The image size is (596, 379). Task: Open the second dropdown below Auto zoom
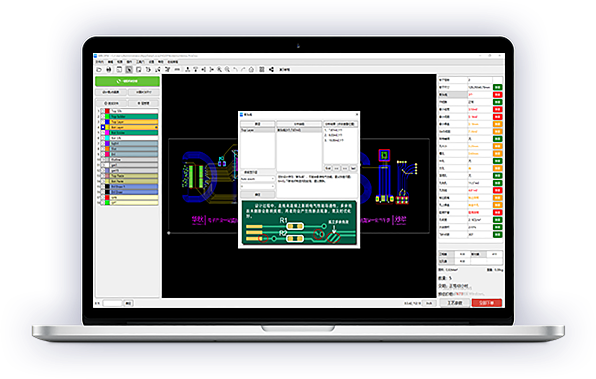pos(257,186)
